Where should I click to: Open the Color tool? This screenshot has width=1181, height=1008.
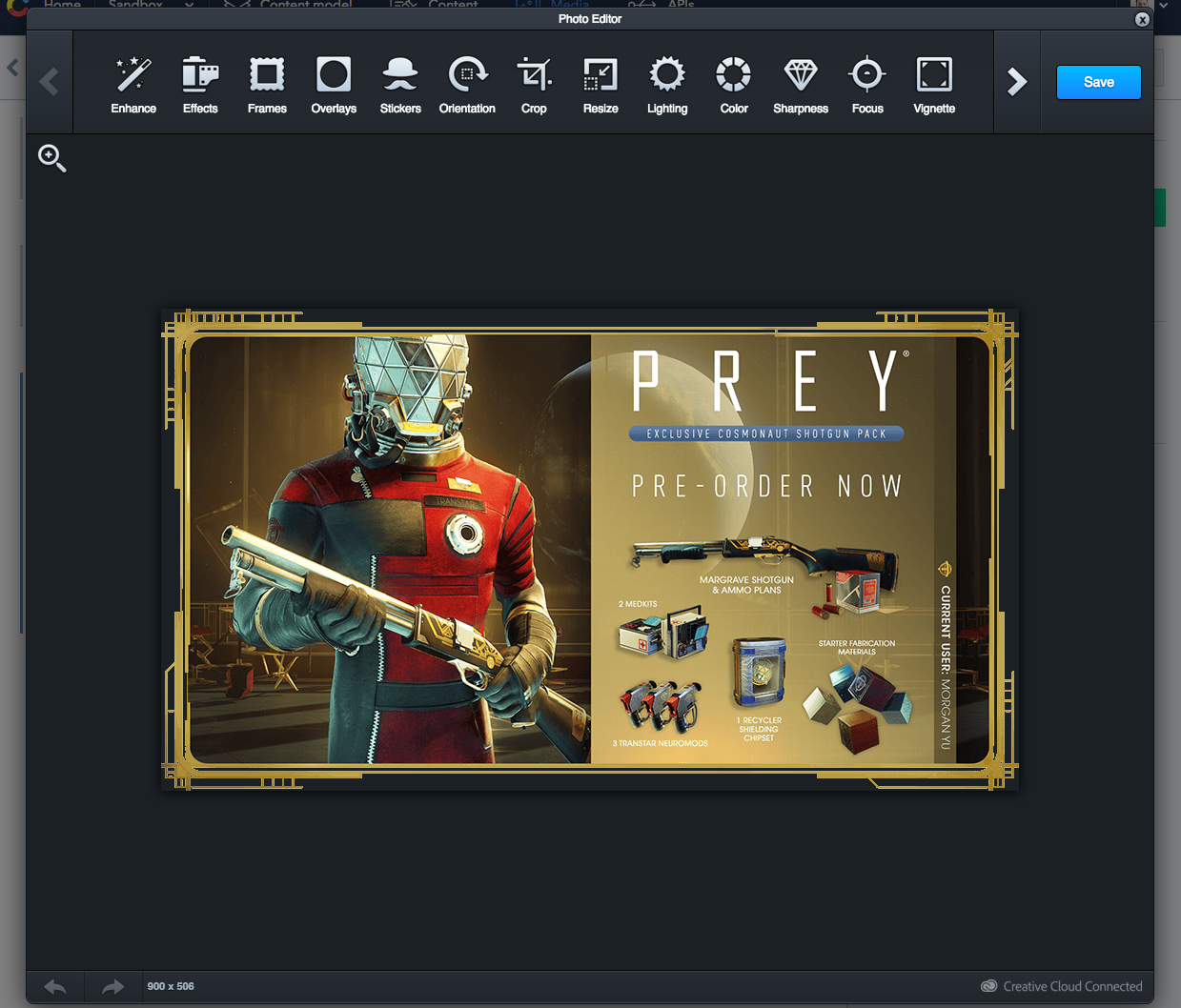(x=734, y=86)
